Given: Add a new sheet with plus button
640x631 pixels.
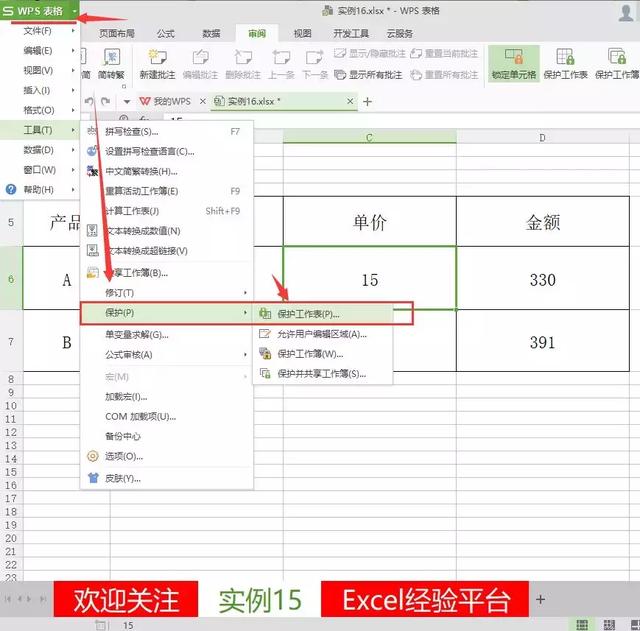Looking at the screenshot, I should (540, 600).
